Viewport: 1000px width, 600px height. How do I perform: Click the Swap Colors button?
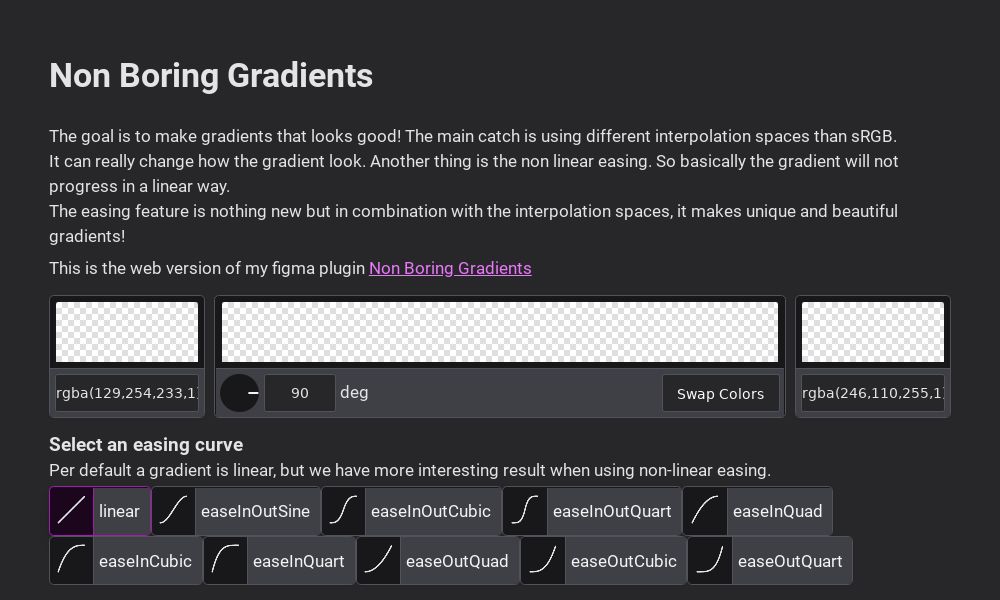click(721, 393)
